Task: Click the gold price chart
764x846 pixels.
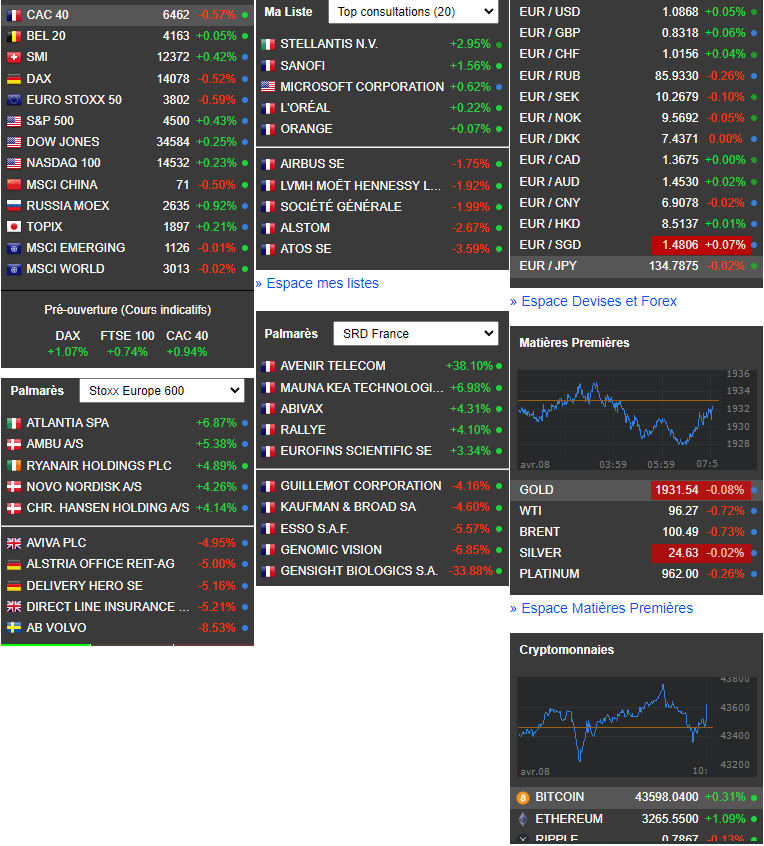Action: click(x=637, y=420)
